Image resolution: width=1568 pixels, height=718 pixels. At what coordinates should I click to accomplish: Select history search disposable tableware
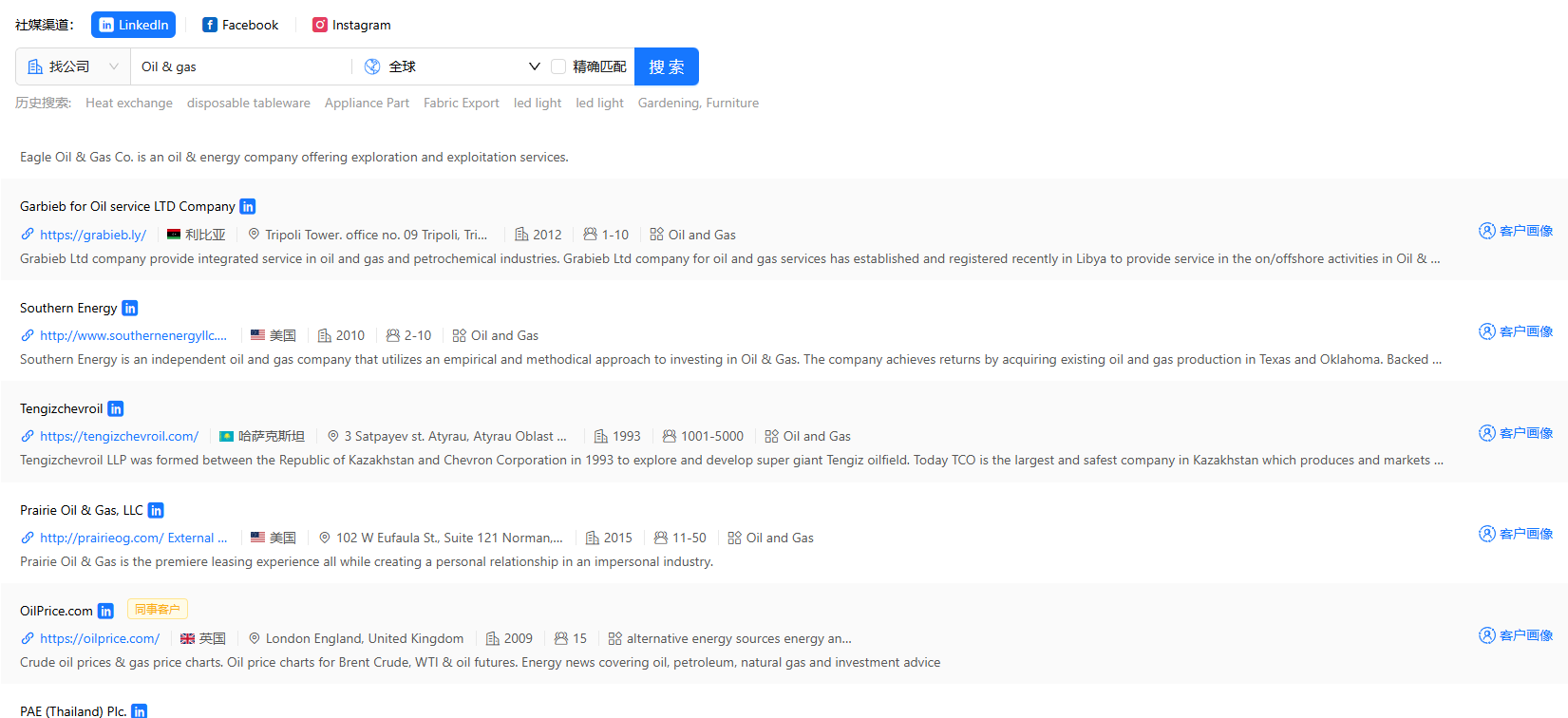click(x=249, y=103)
